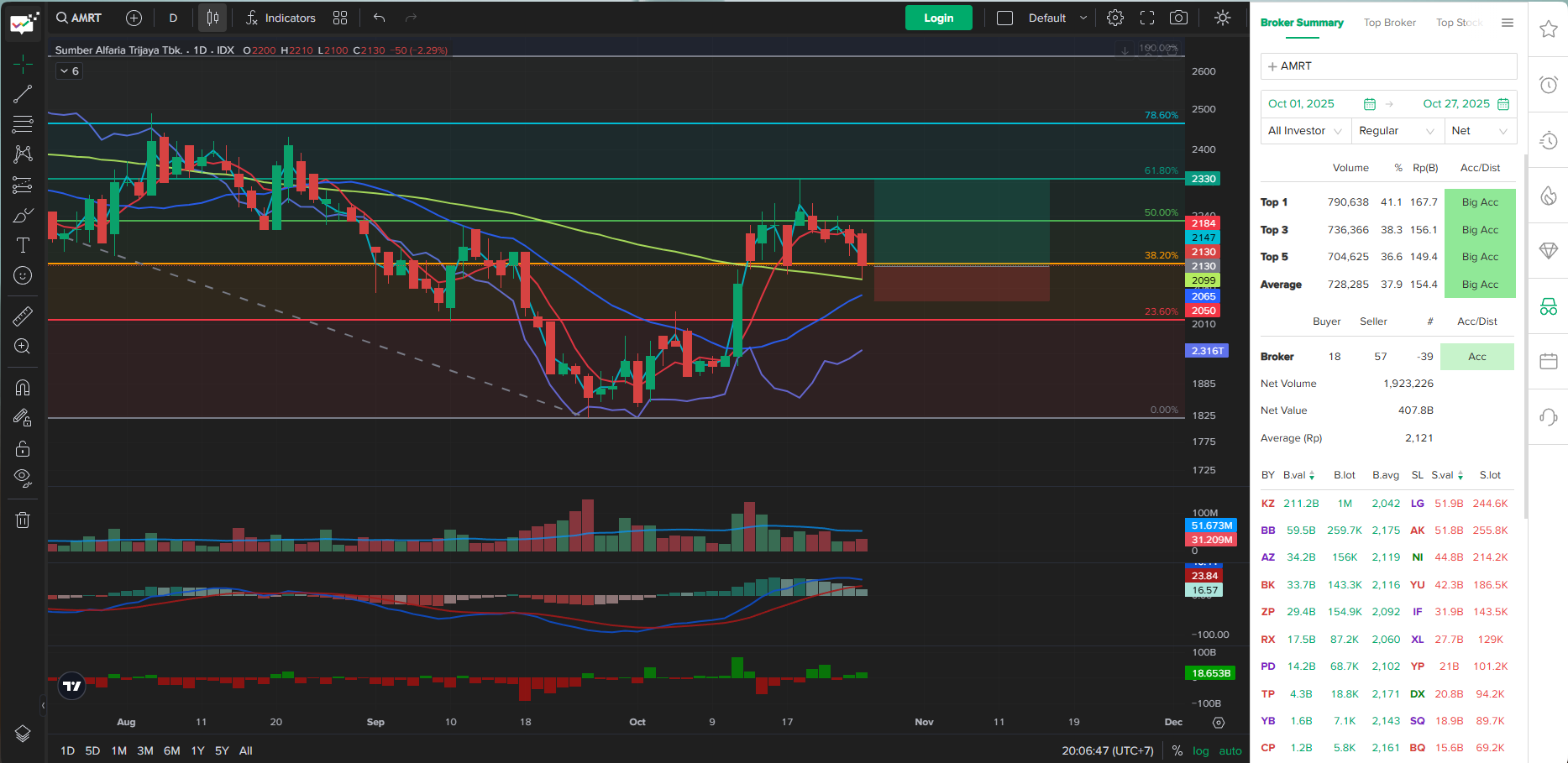Image resolution: width=1568 pixels, height=763 pixels.
Task: Hide all drawings with eye icon
Action: click(23, 478)
